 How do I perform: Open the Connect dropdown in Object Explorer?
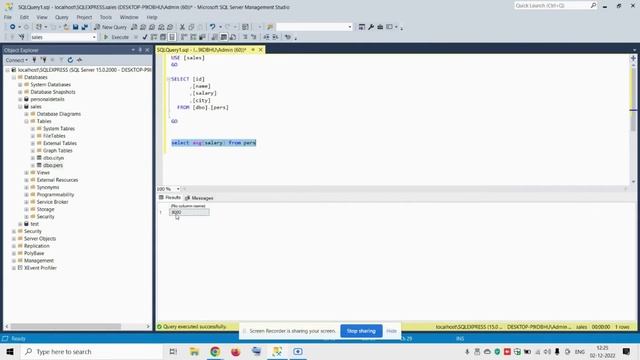pyautogui.click(x=17, y=60)
